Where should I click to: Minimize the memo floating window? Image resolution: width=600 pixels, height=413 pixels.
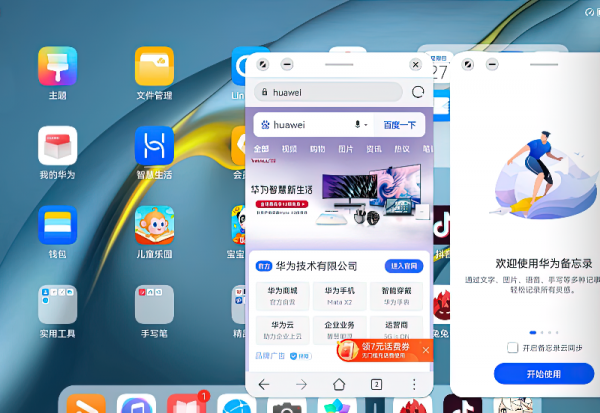click(x=492, y=64)
